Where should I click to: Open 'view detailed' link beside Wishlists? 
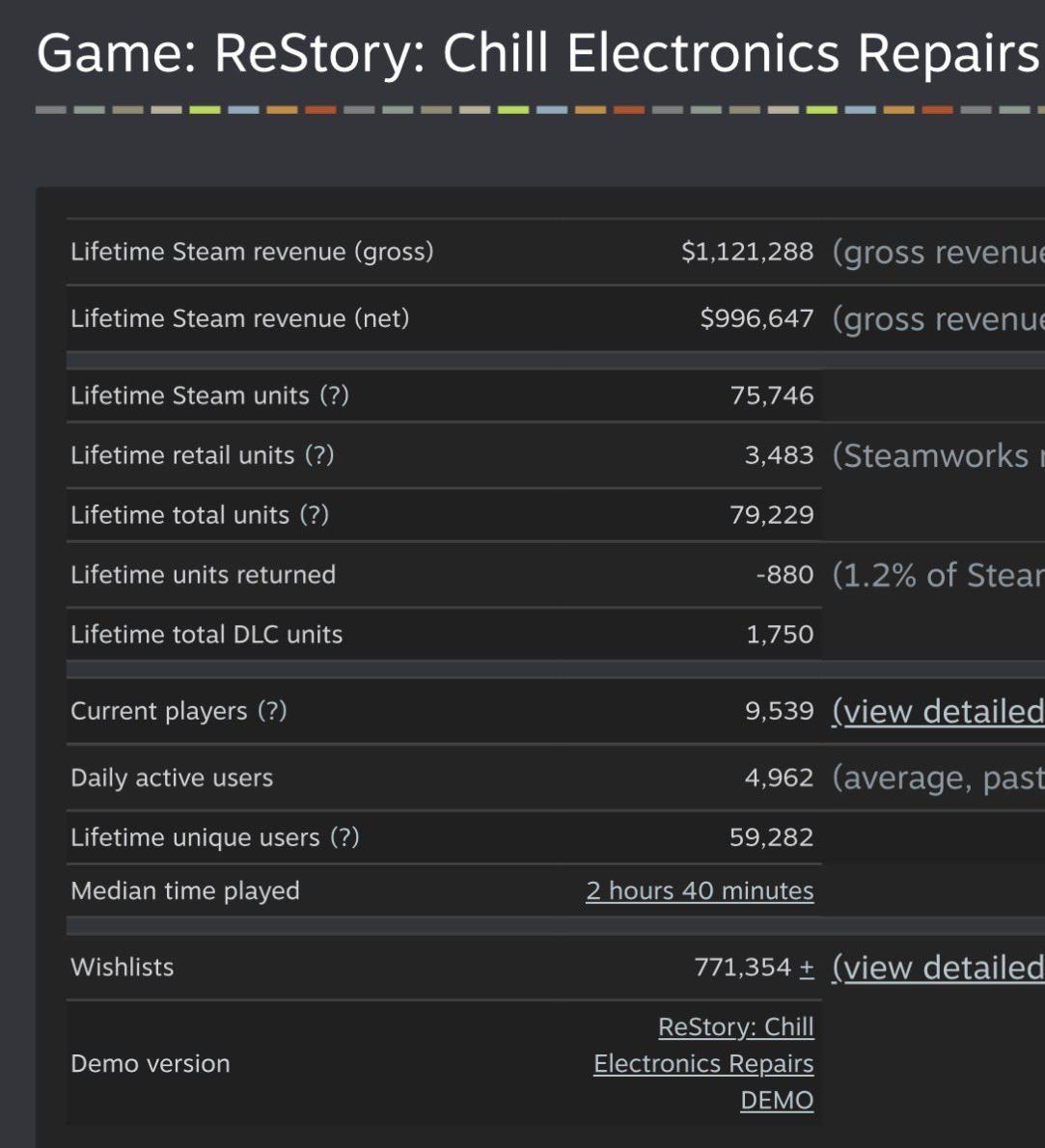coord(938,968)
